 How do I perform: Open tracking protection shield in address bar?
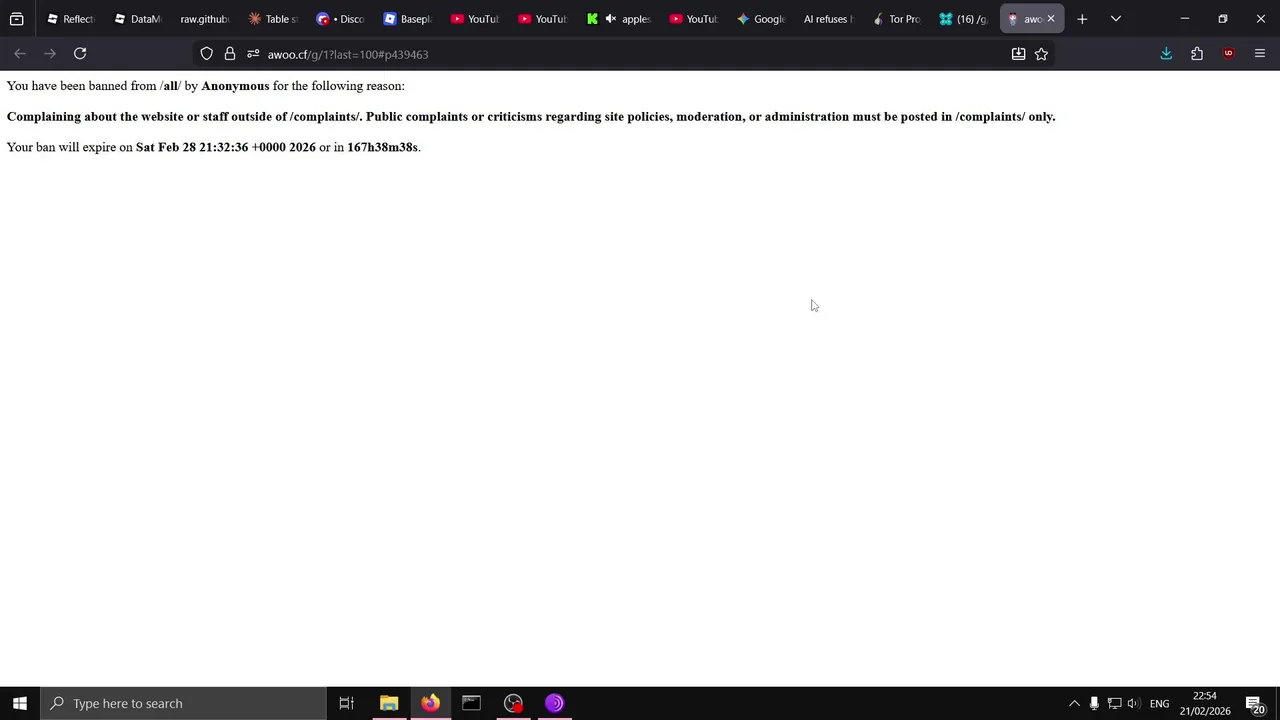click(x=206, y=54)
